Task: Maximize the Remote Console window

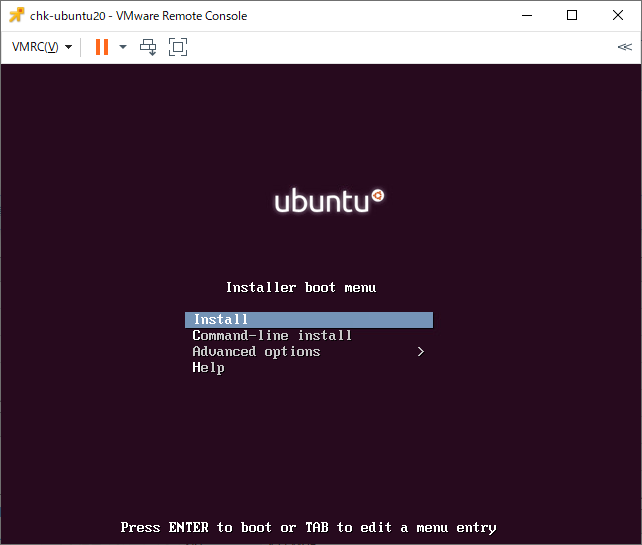Action: click(572, 15)
